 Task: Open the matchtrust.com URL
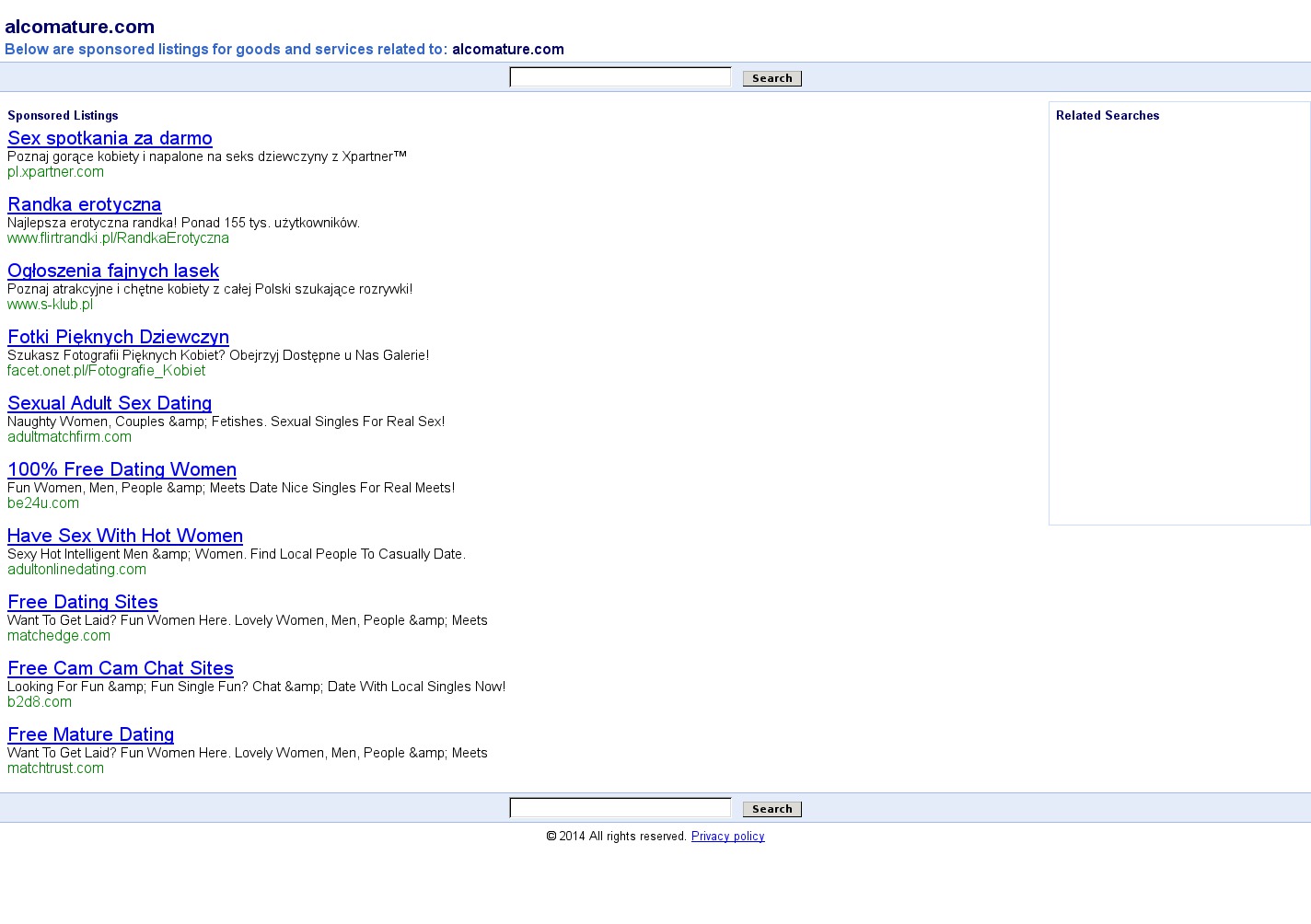[x=55, y=768]
